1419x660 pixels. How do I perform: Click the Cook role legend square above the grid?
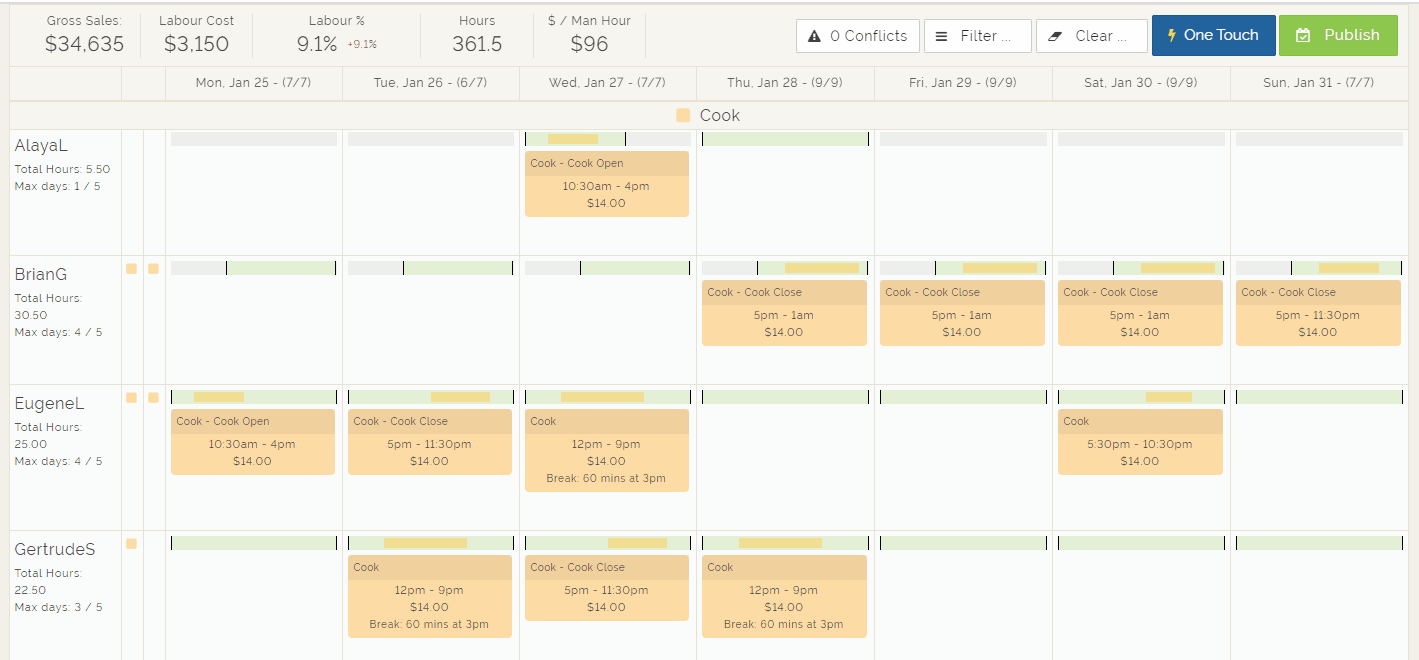click(x=682, y=115)
